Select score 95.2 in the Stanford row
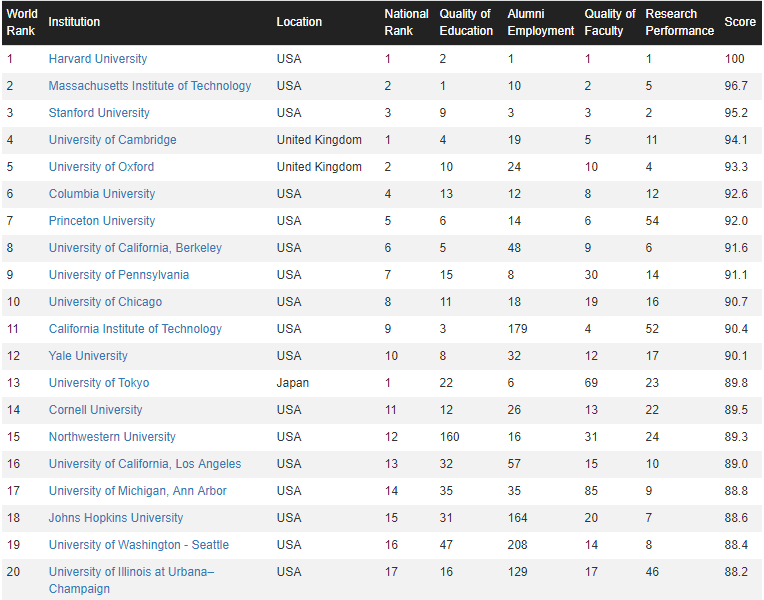Image resolution: width=764 pixels, height=600 pixels. pyautogui.click(x=736, y=113)
